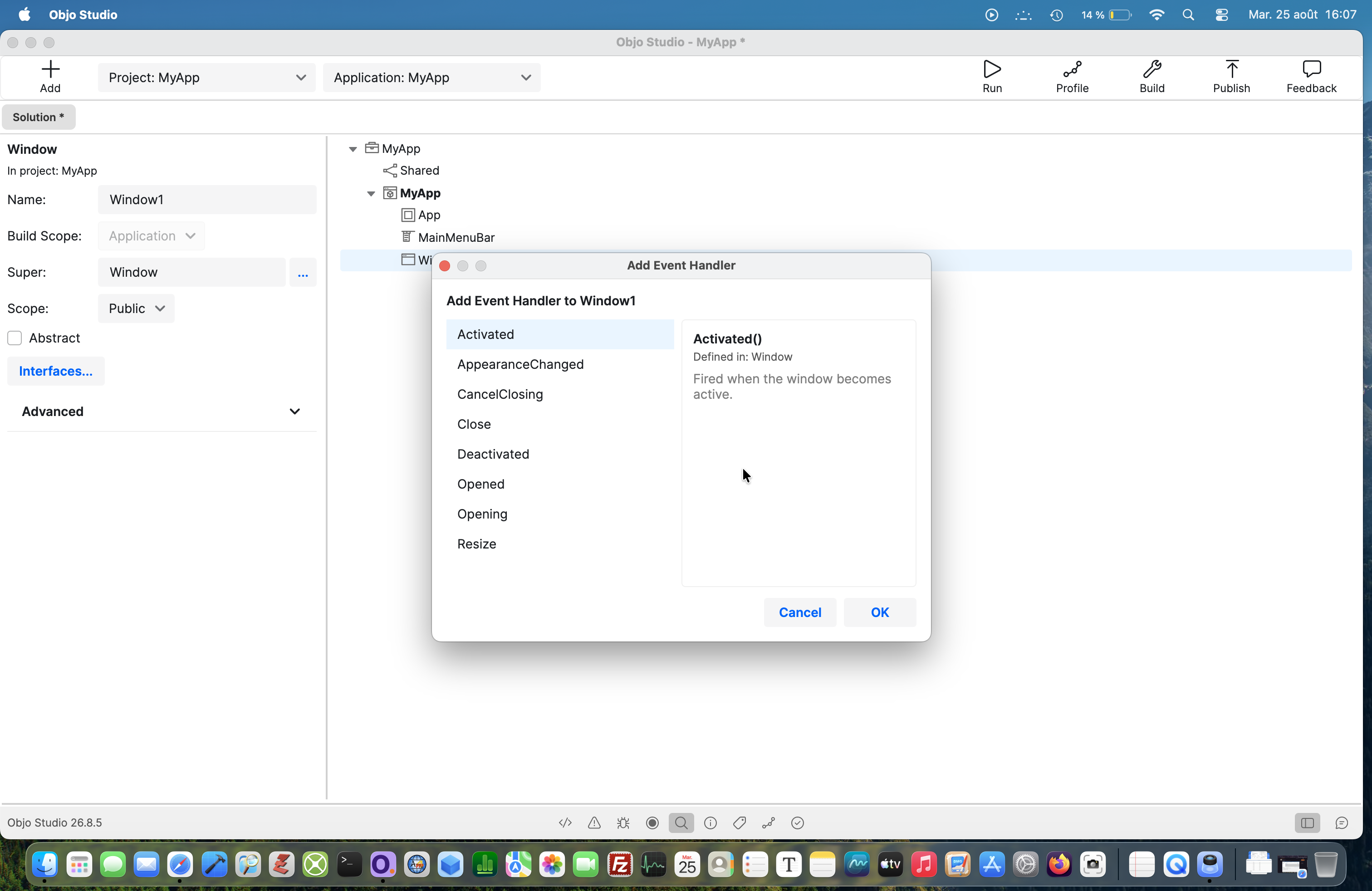Open Firefox from the dock
This screenshot has width=1372, height=891.
[1059, 865]
